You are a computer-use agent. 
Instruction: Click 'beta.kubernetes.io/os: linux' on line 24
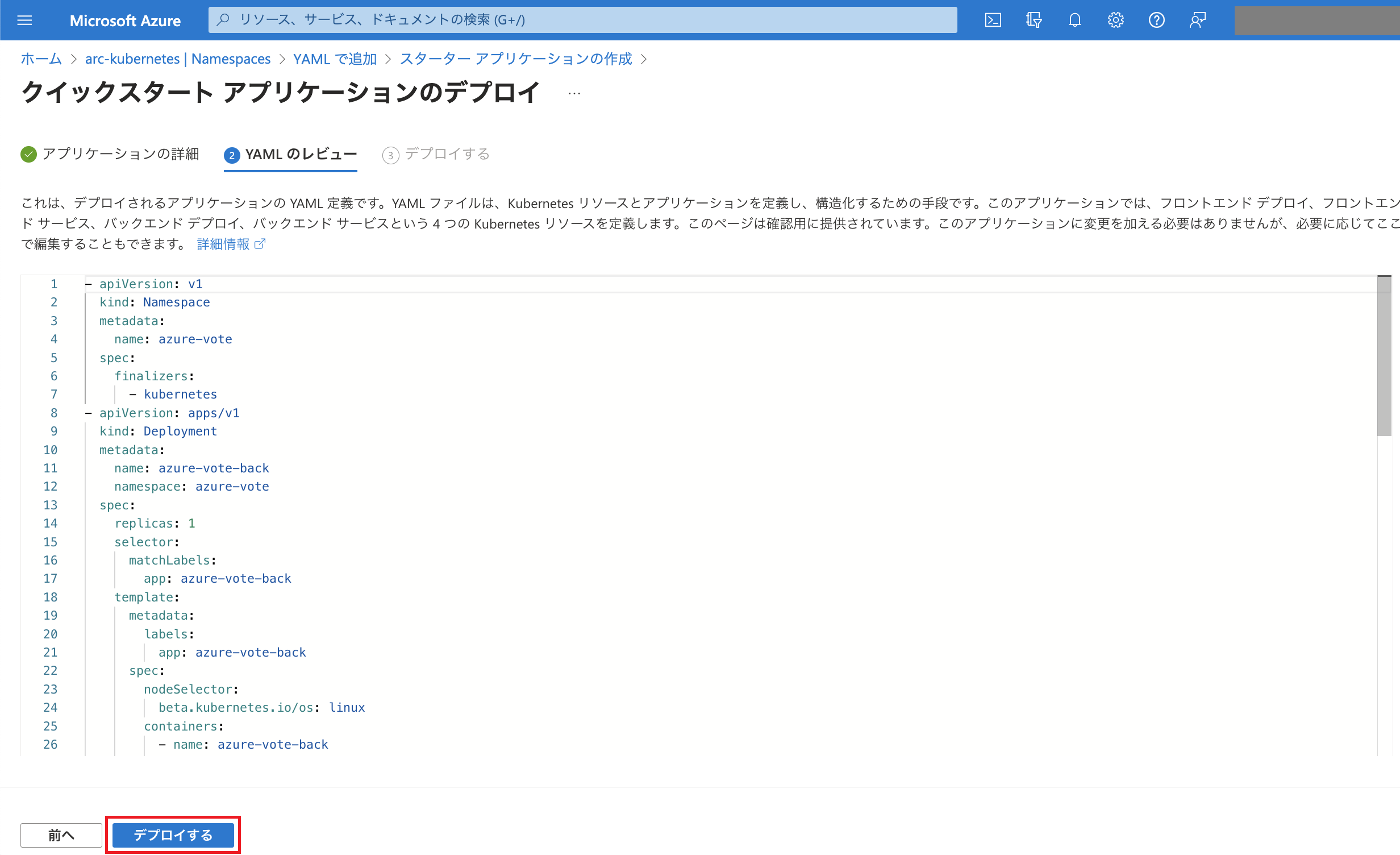point(262,708)
